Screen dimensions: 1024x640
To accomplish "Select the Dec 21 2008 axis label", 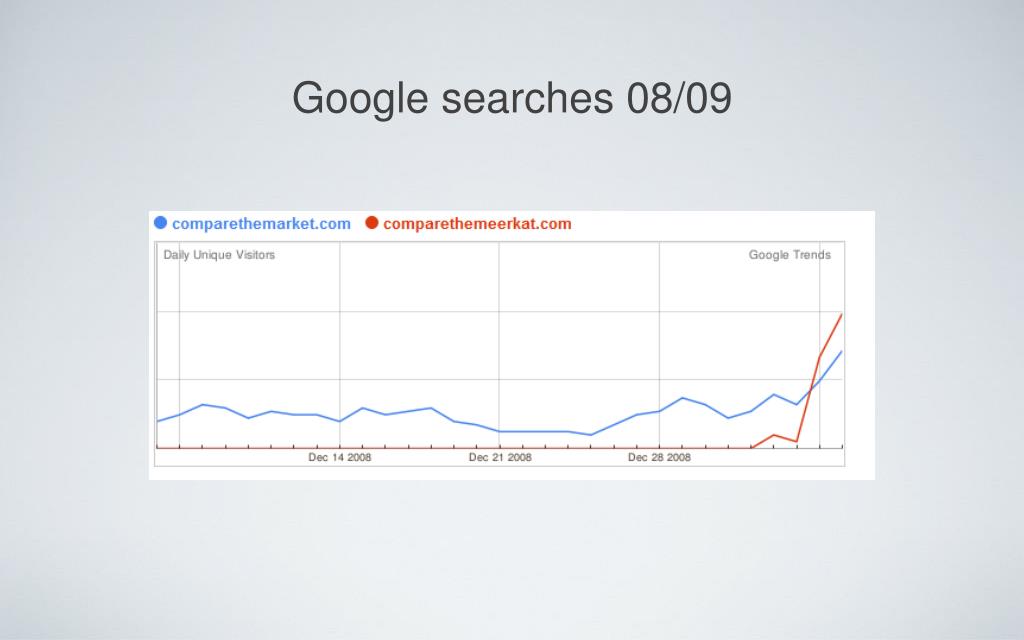I will point(500,457).
